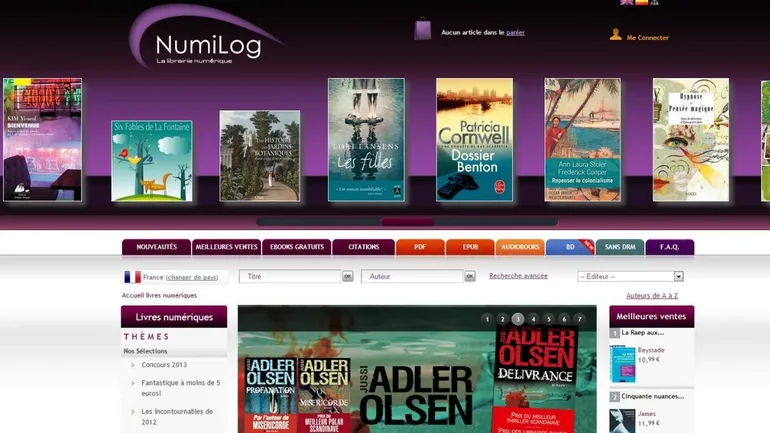Expand Les incontournables de 2012 entry

tap(133, 411)
